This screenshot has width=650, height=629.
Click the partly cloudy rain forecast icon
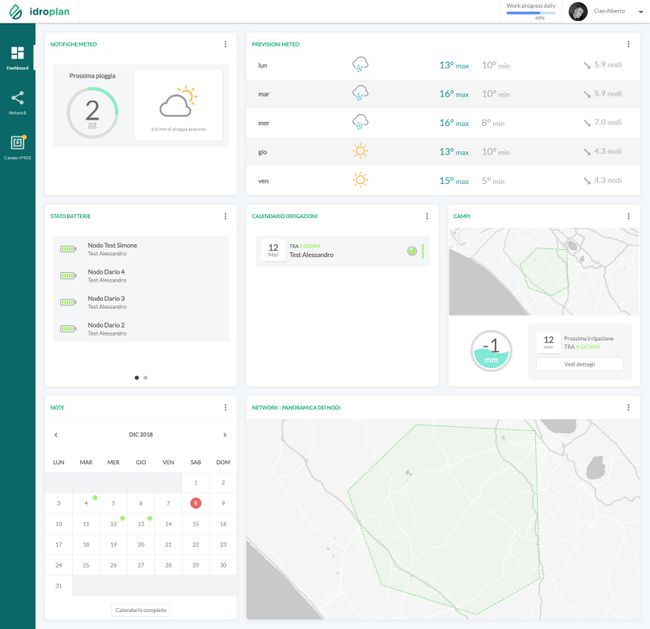coord(178,102)
